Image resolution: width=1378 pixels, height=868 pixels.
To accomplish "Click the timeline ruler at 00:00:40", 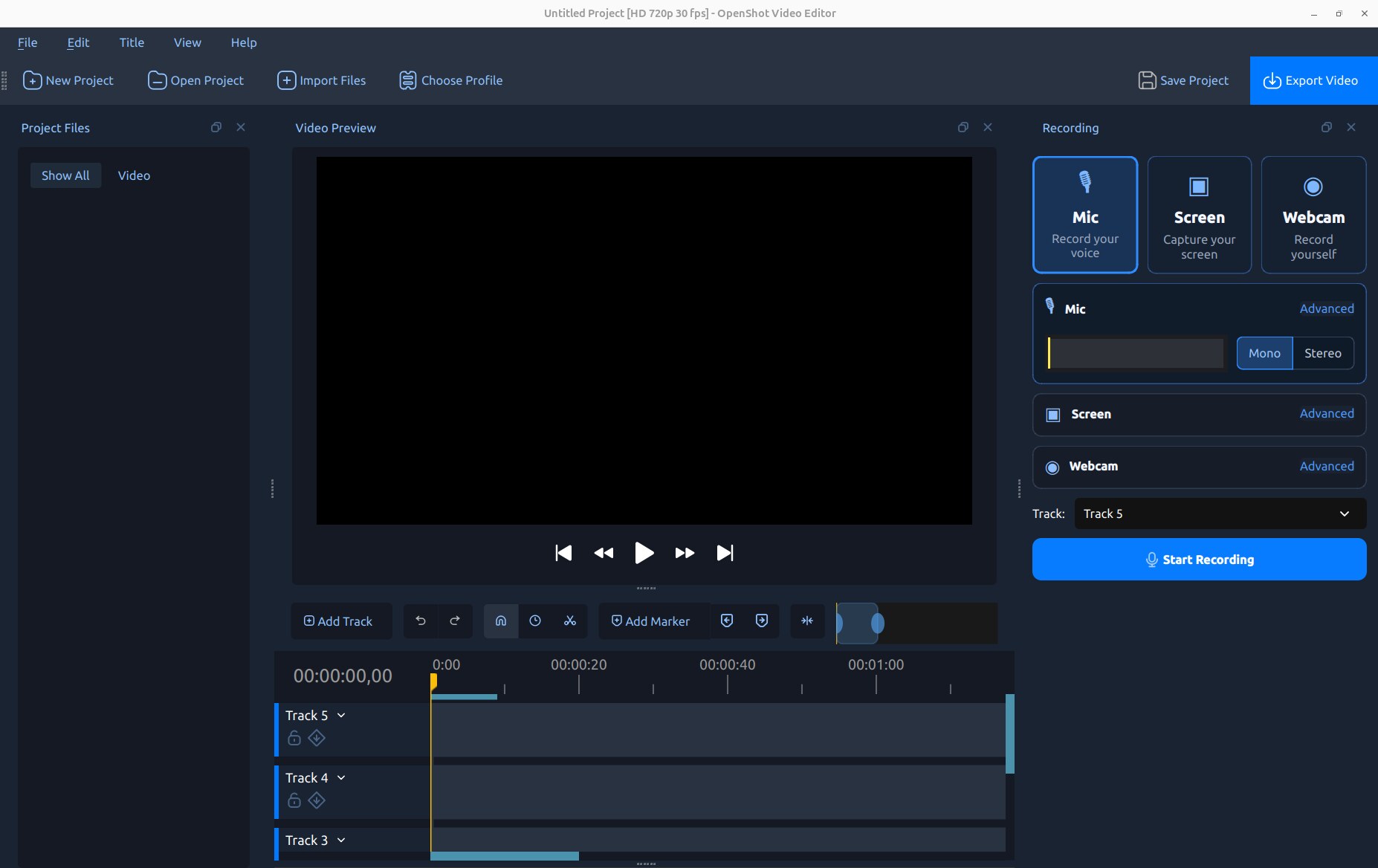I will tap(727, 664).
